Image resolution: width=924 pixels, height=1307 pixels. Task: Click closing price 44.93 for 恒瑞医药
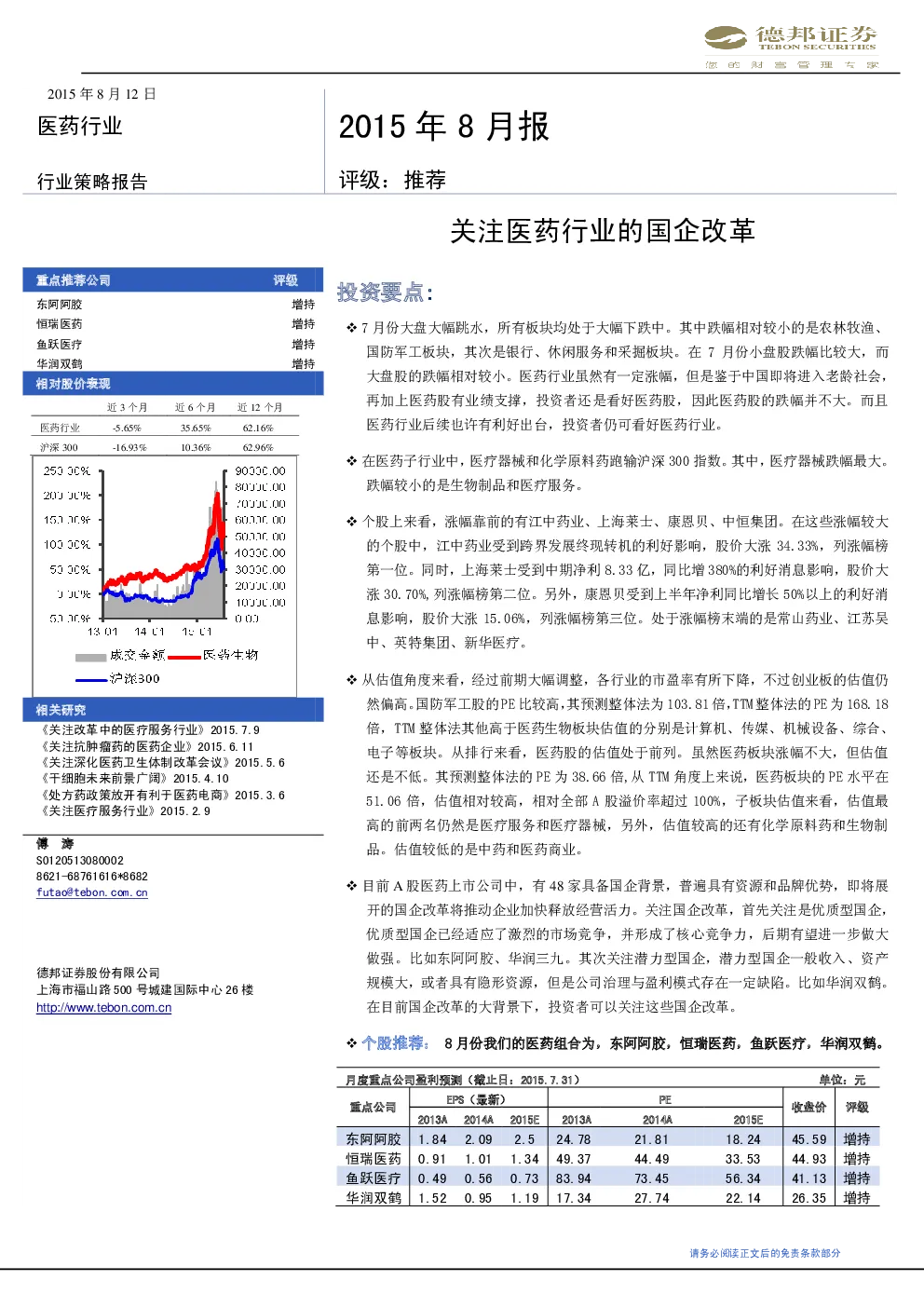808,1159
